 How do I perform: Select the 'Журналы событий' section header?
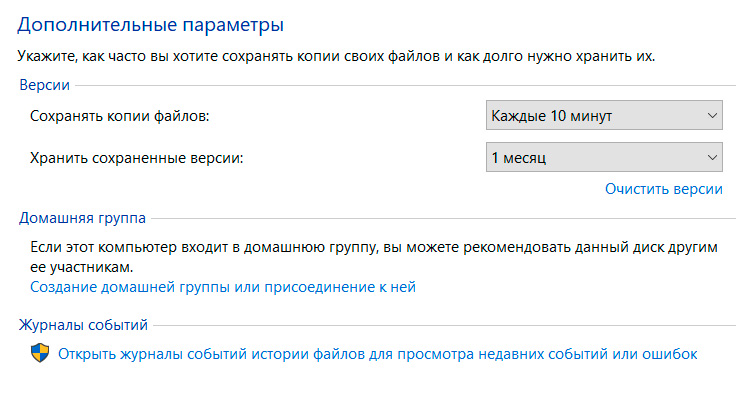[x=83, y=325]
